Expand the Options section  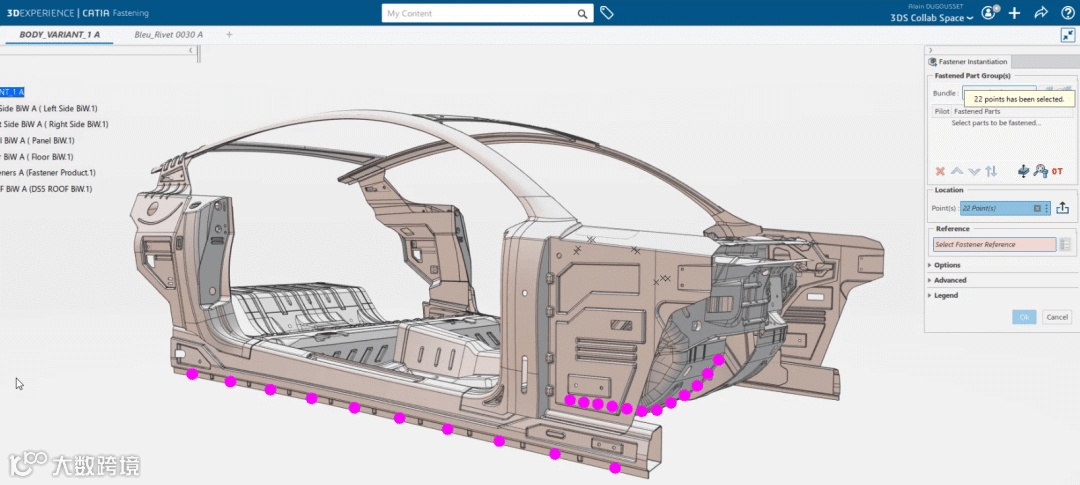click(944, 265)
